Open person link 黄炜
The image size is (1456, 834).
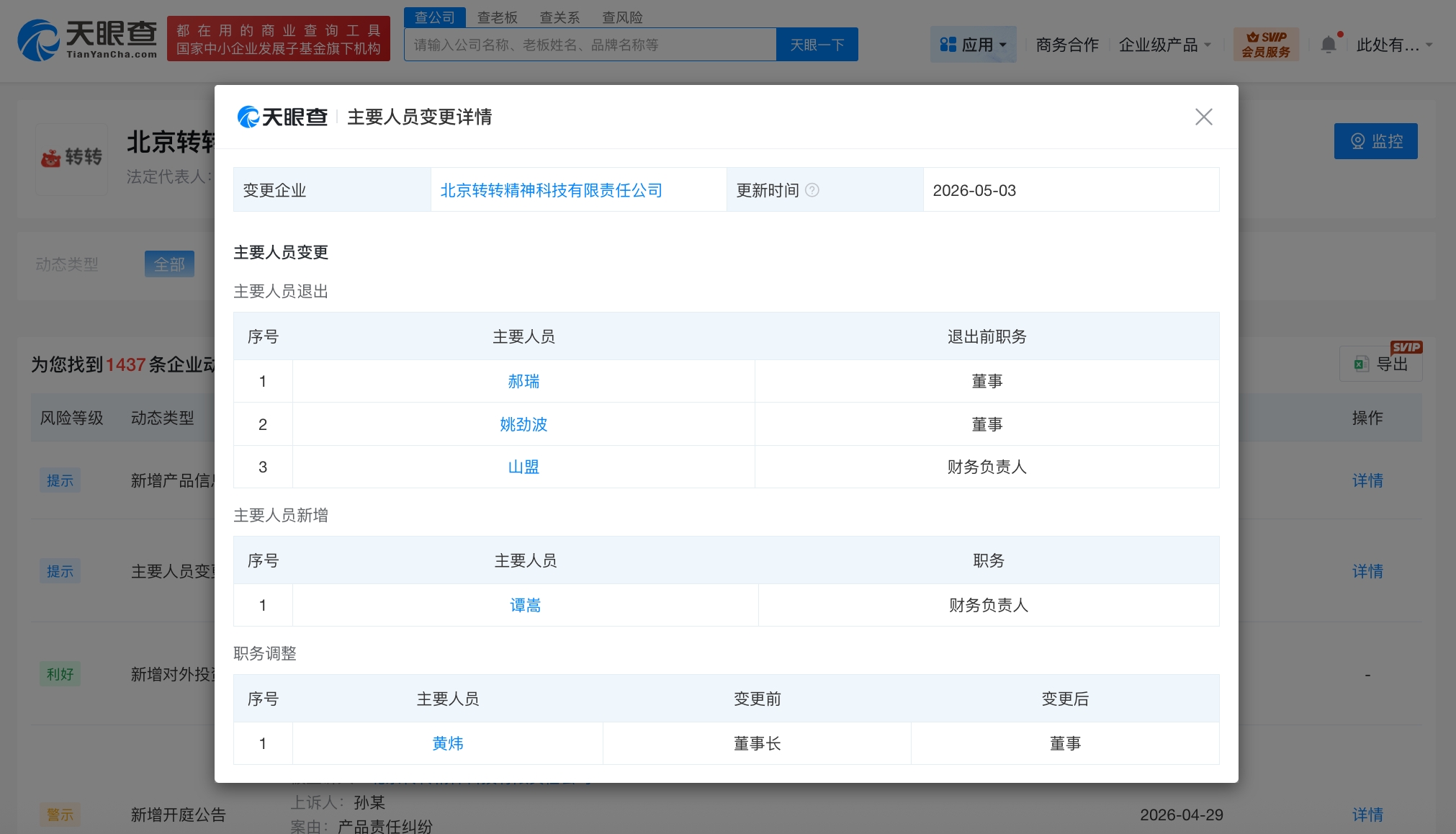click(447, 743)
